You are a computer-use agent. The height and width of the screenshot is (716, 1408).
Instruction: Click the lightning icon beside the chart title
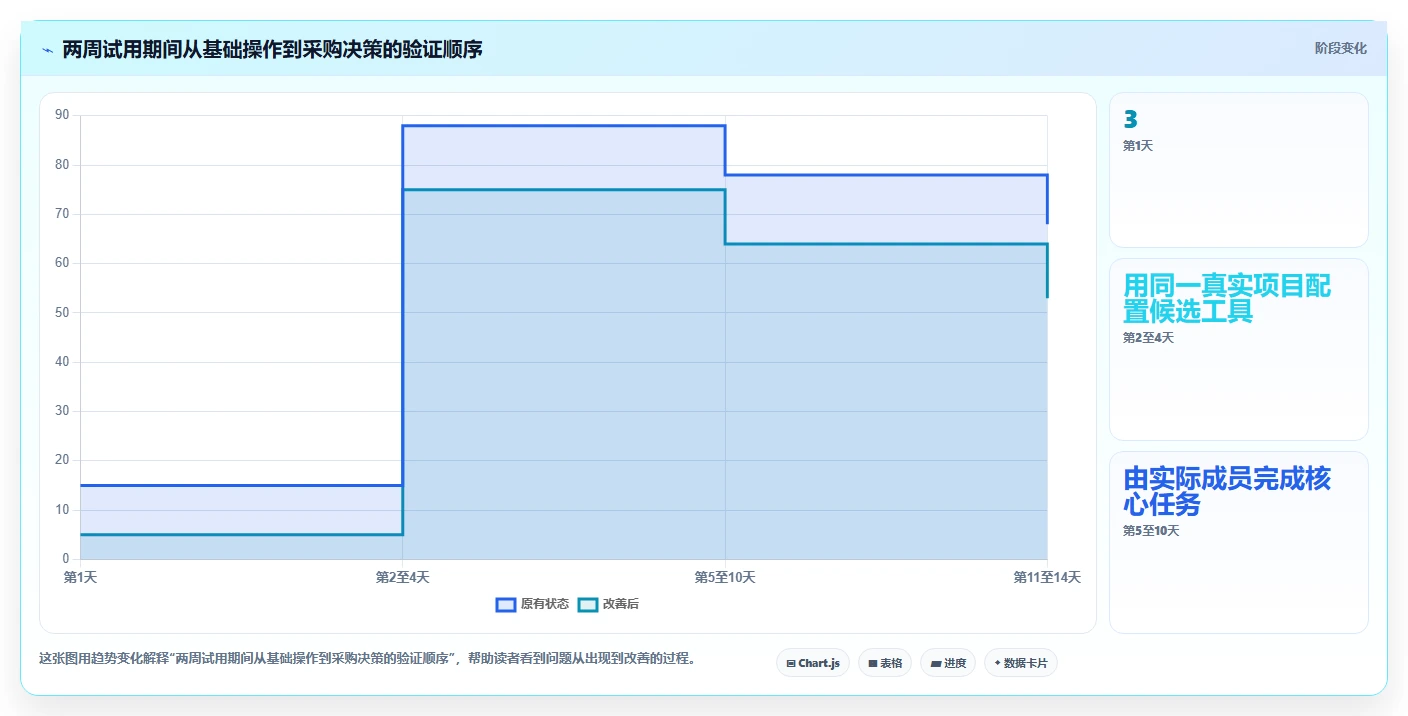click(47, 49)
